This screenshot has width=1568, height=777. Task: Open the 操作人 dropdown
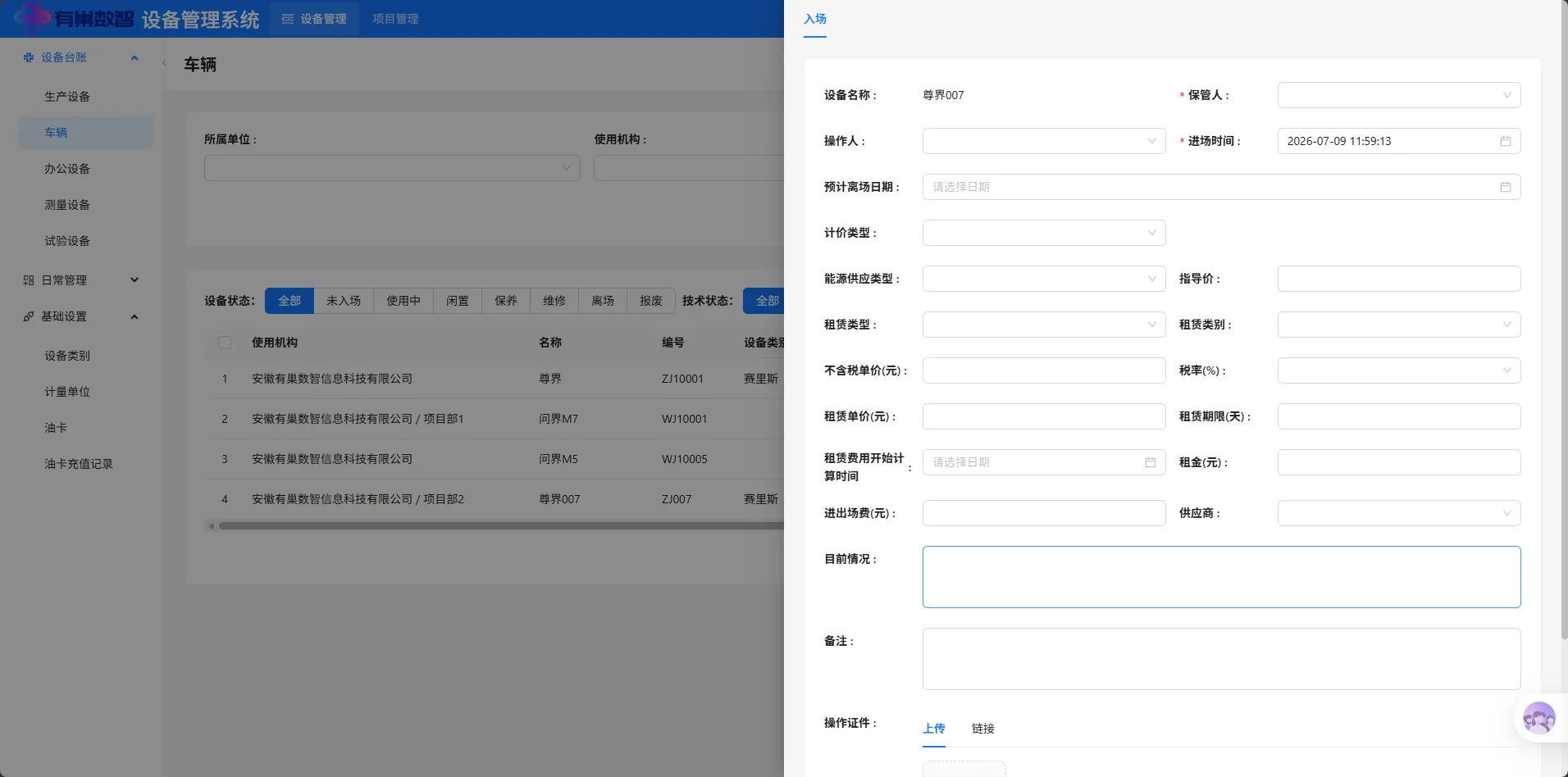(1043, 141)
